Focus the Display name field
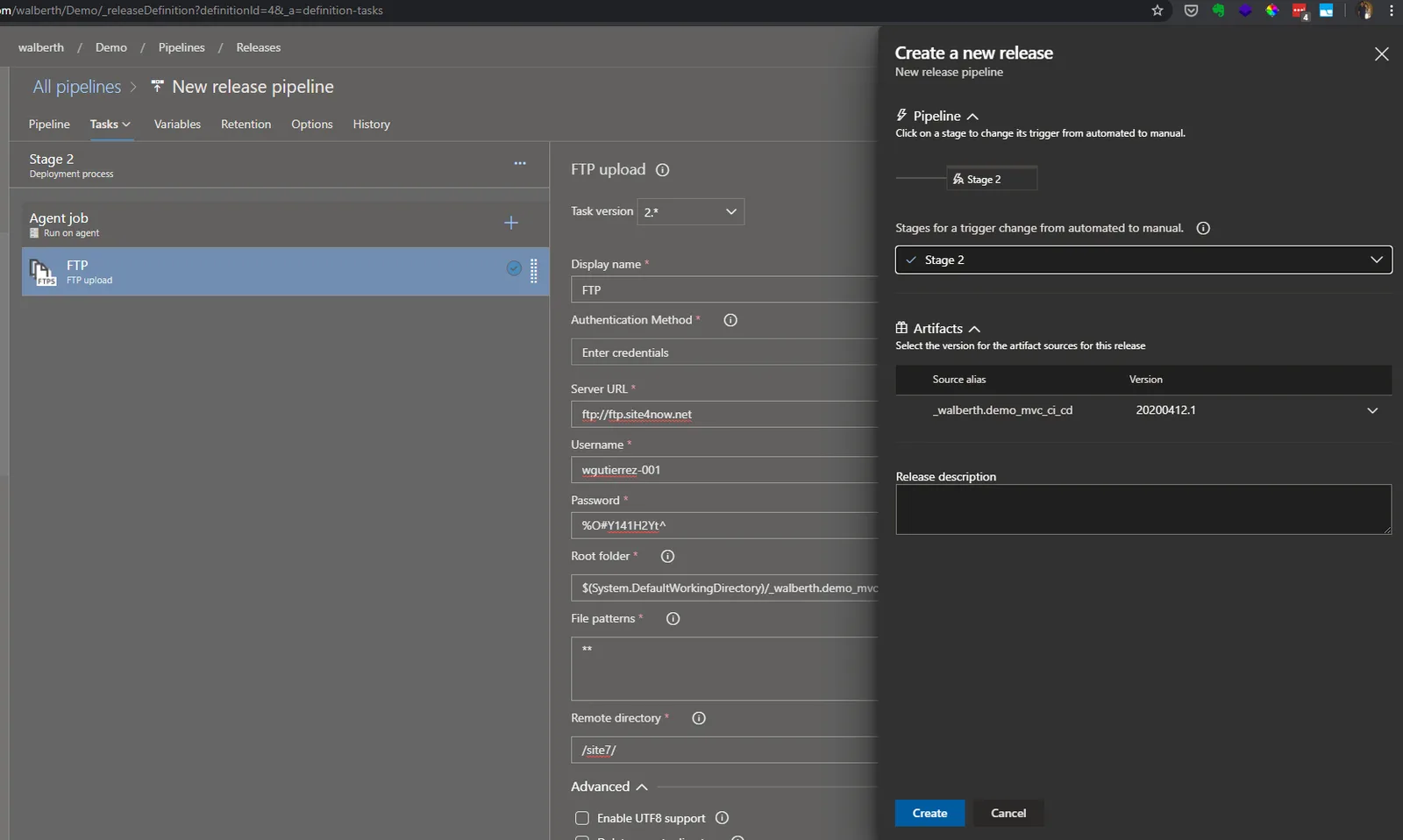This screenshot has width=1403, height=840. (x=724, y=290)
